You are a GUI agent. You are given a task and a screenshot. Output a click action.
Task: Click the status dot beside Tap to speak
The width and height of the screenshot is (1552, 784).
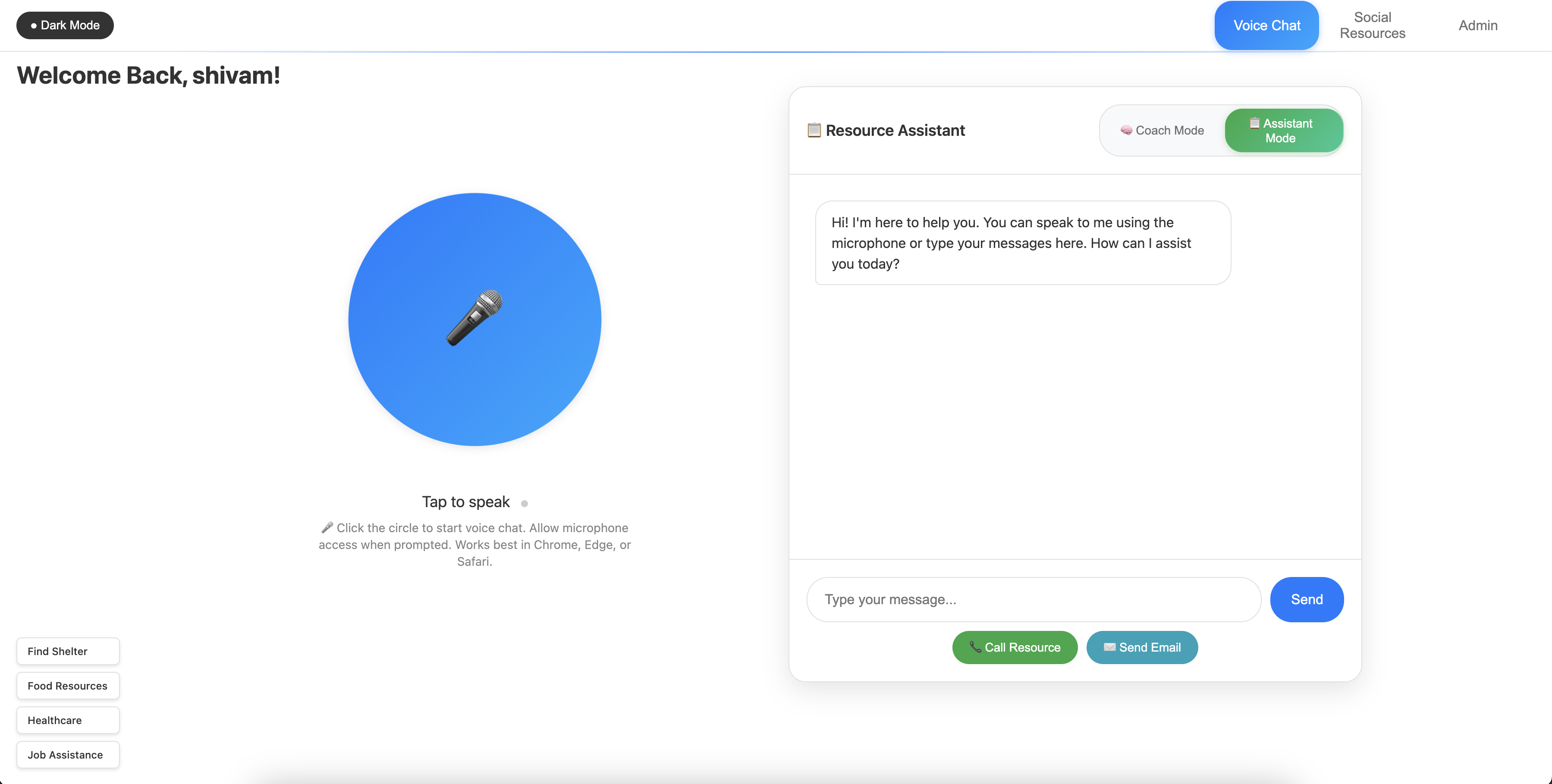(524, 503)
